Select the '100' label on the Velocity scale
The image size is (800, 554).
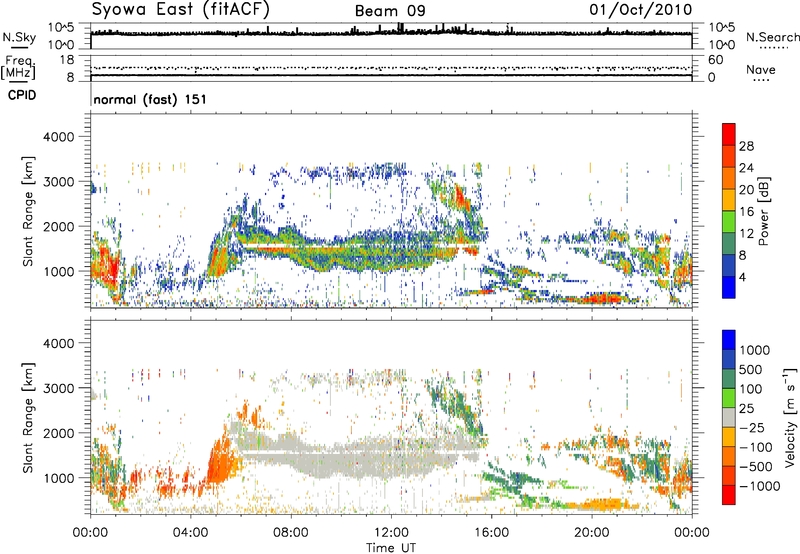[x=751, y=389]
